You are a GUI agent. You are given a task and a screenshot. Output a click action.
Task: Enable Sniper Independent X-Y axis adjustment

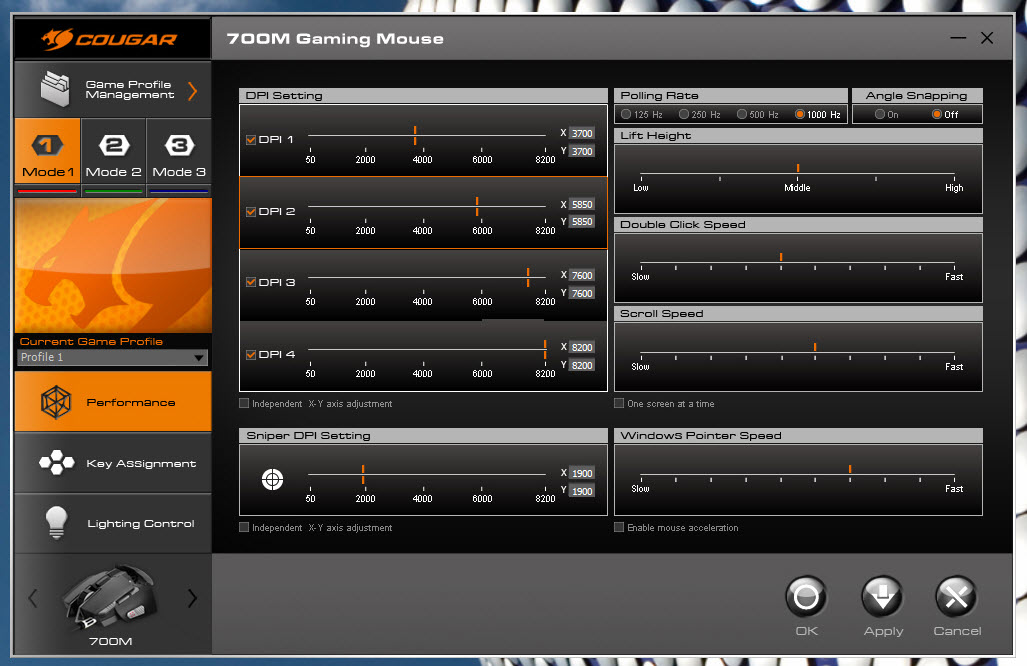point(244,527)
